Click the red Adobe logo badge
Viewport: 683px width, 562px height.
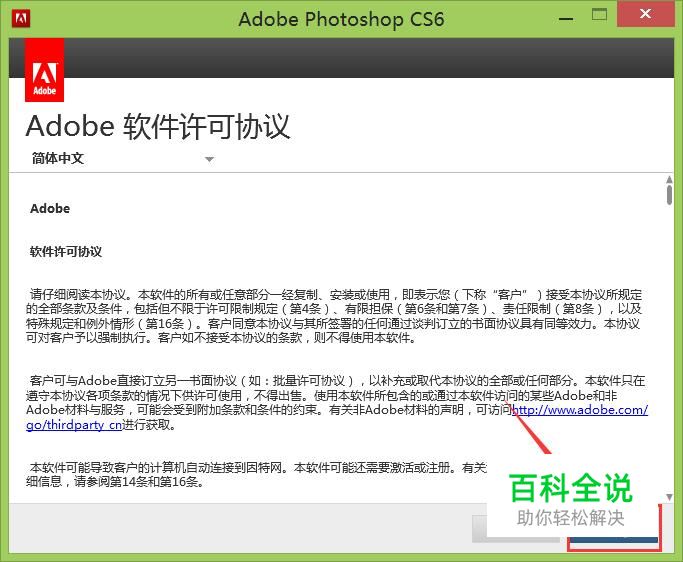click(x=44, y=70)
